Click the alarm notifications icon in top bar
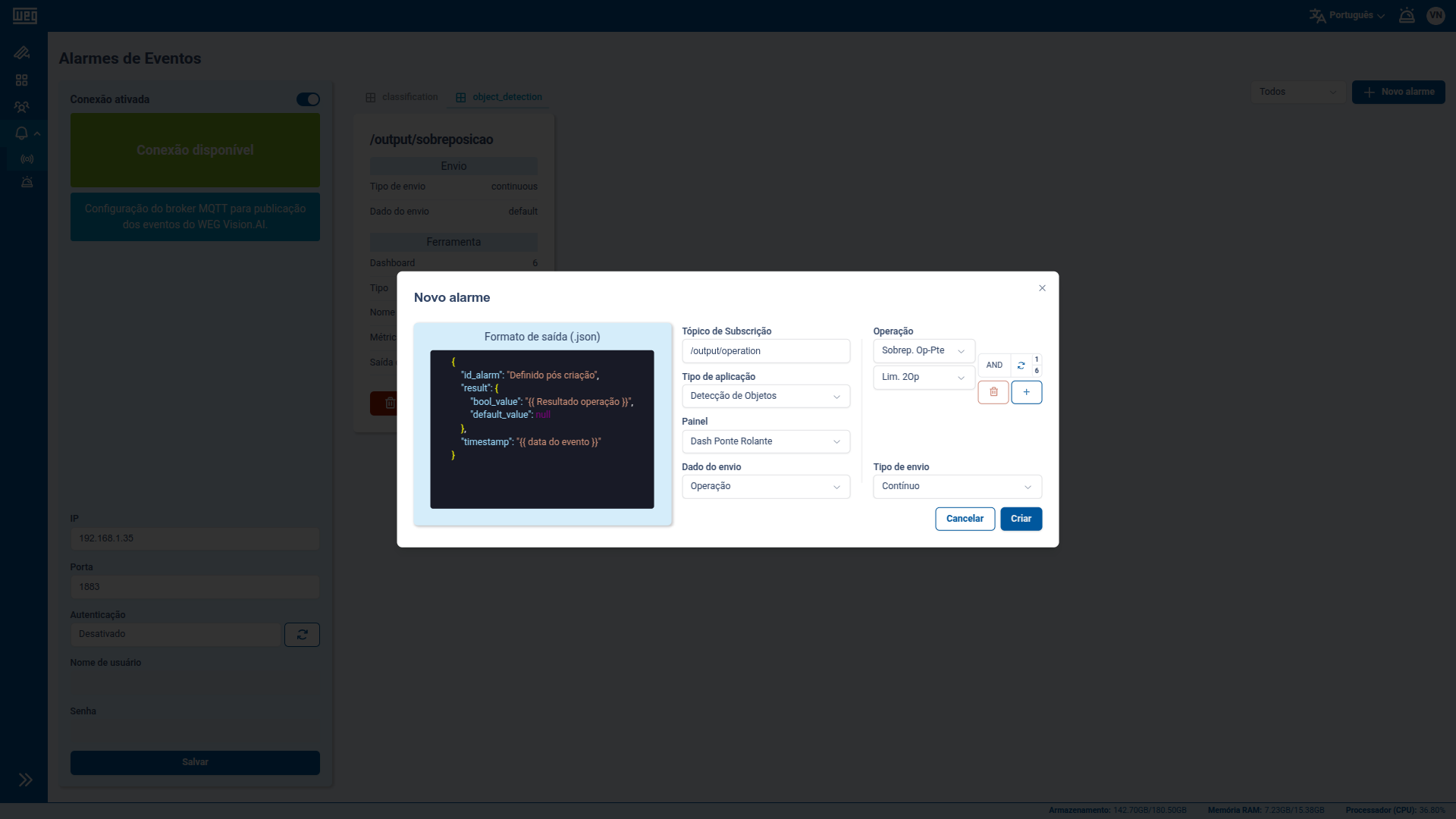The width and height of the screenshot is (1456, 819). (1407, 14)
